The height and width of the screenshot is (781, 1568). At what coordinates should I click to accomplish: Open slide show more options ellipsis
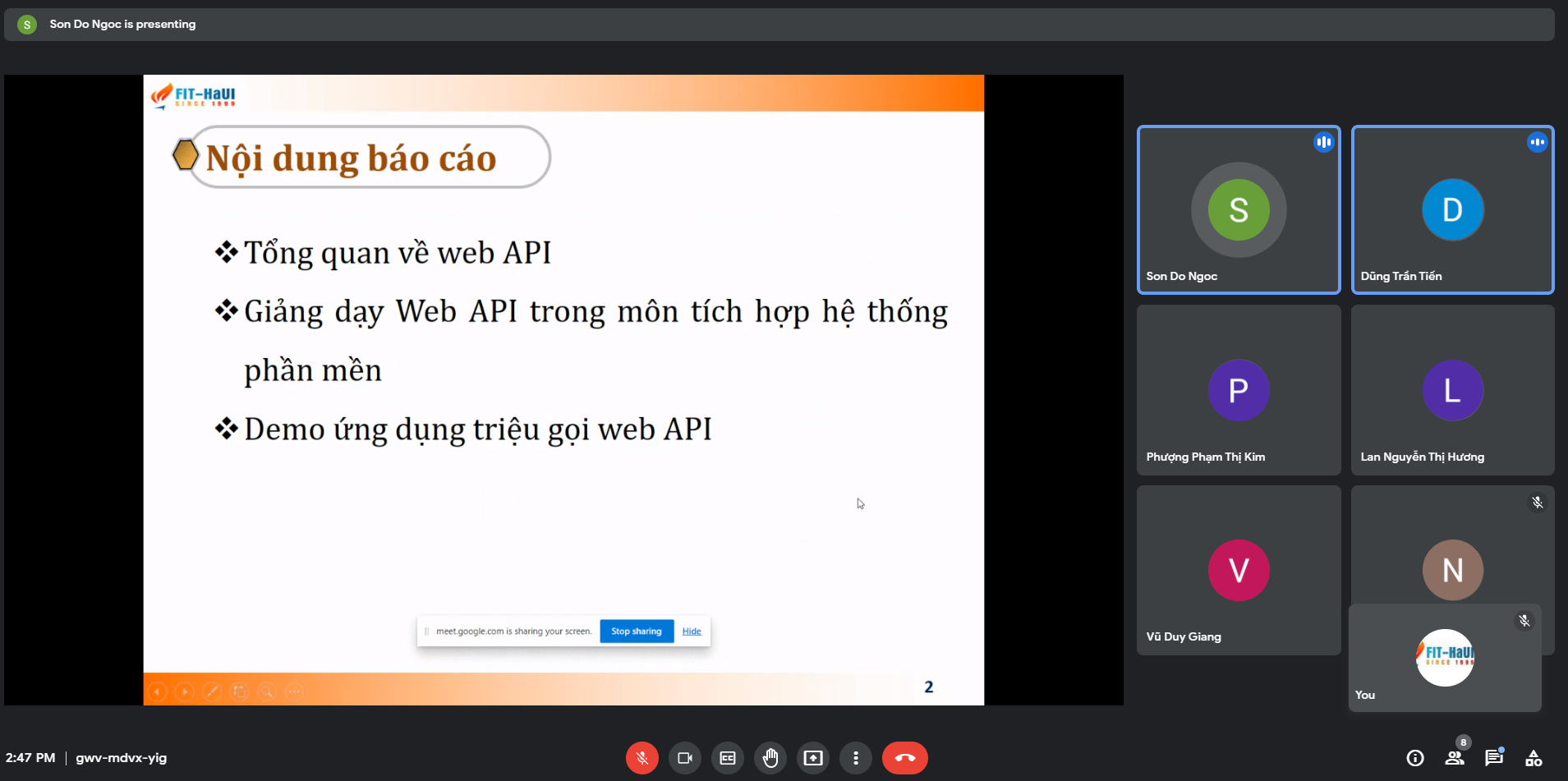pos(295,691)
